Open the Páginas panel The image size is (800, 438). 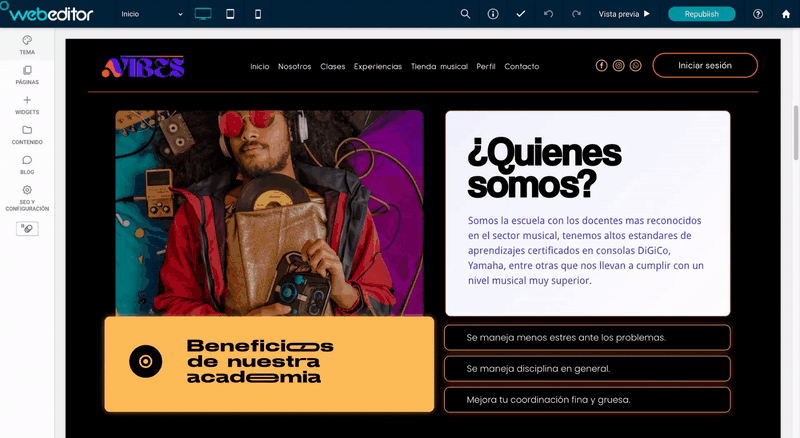(27, 75)
